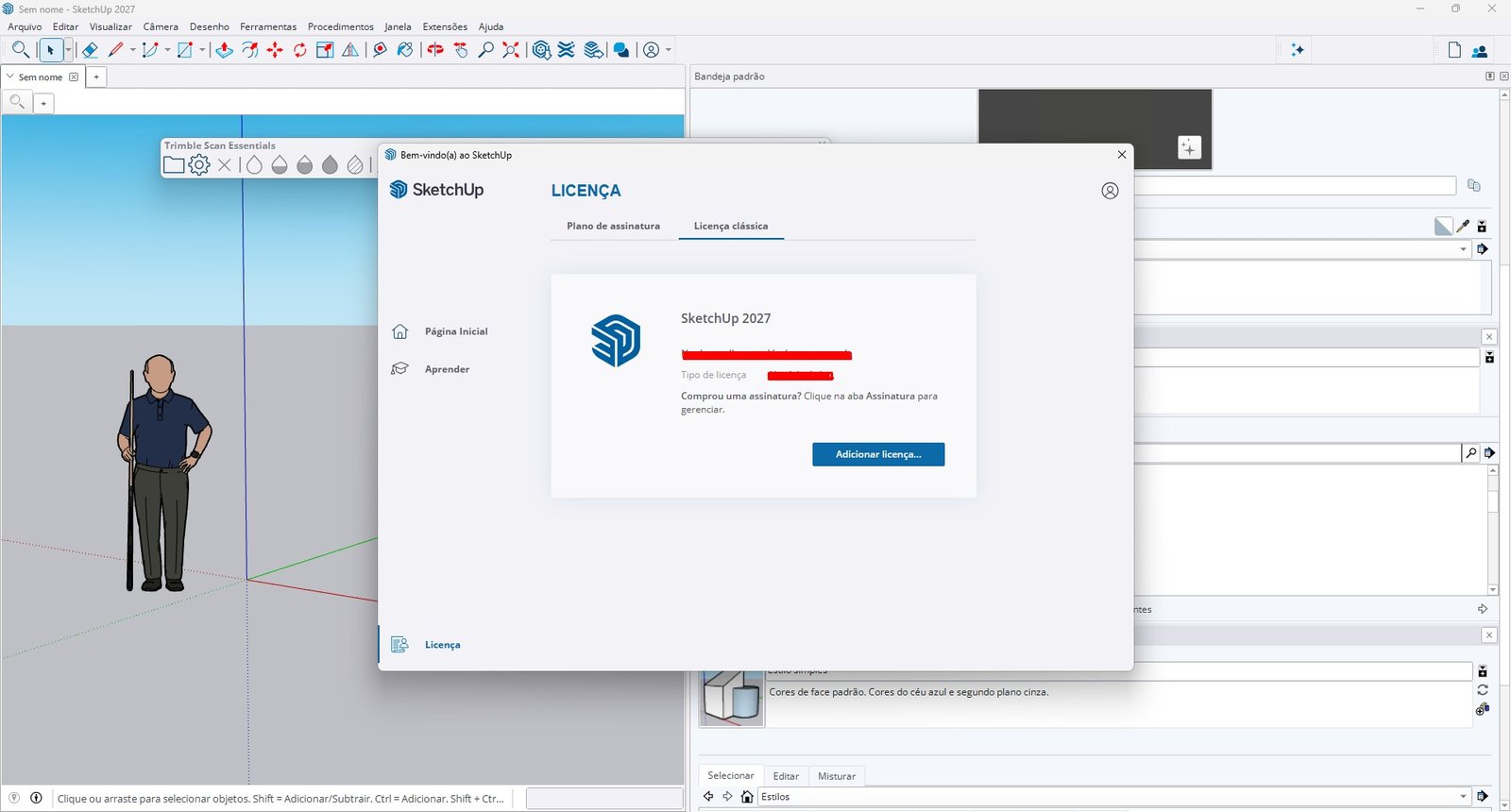Click the default material color swatch
This screenshot has height=812, width=1511.
pyautogui.click(x=1443, y=226)
